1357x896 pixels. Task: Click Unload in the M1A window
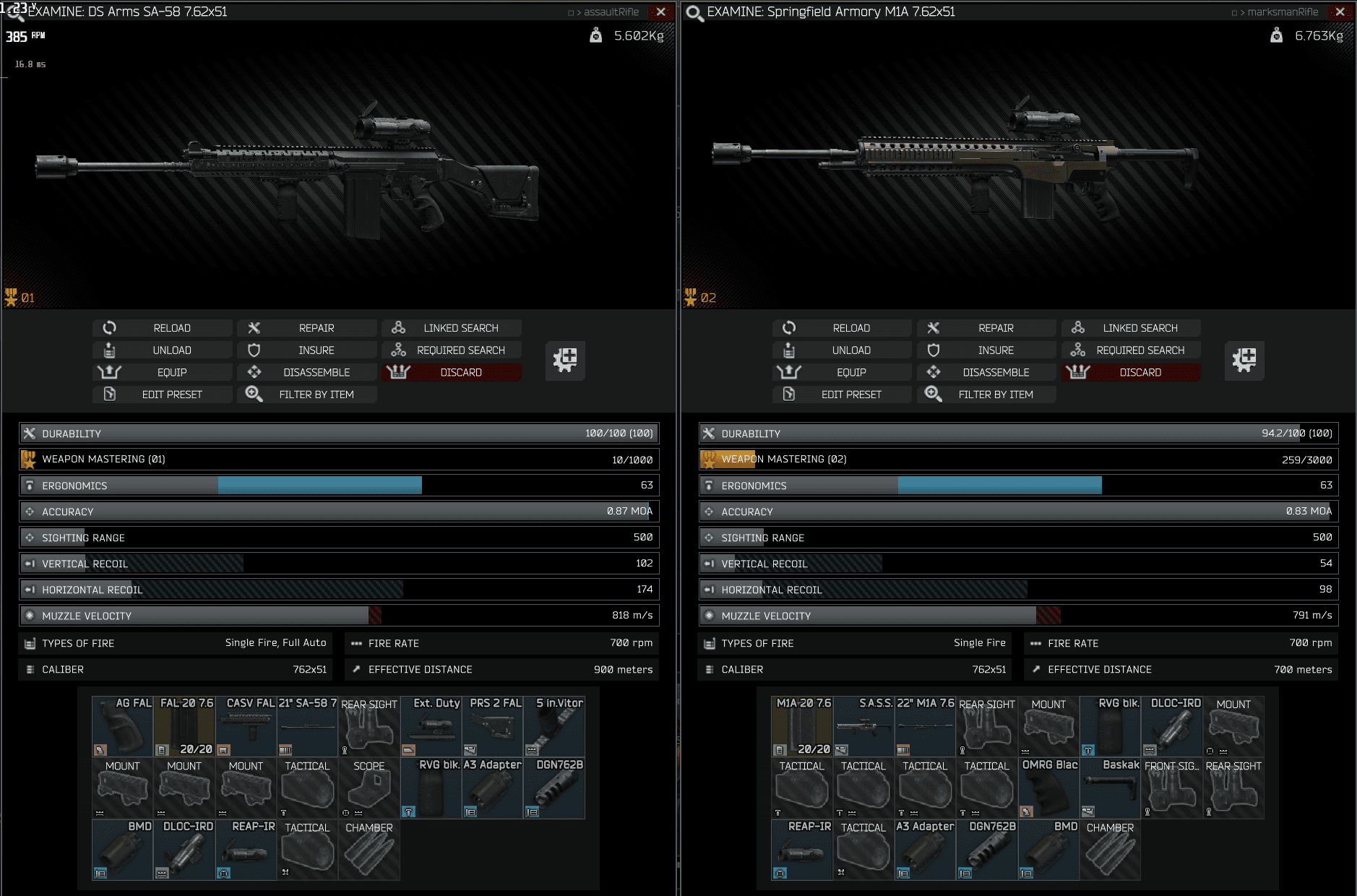pos(842,350)
